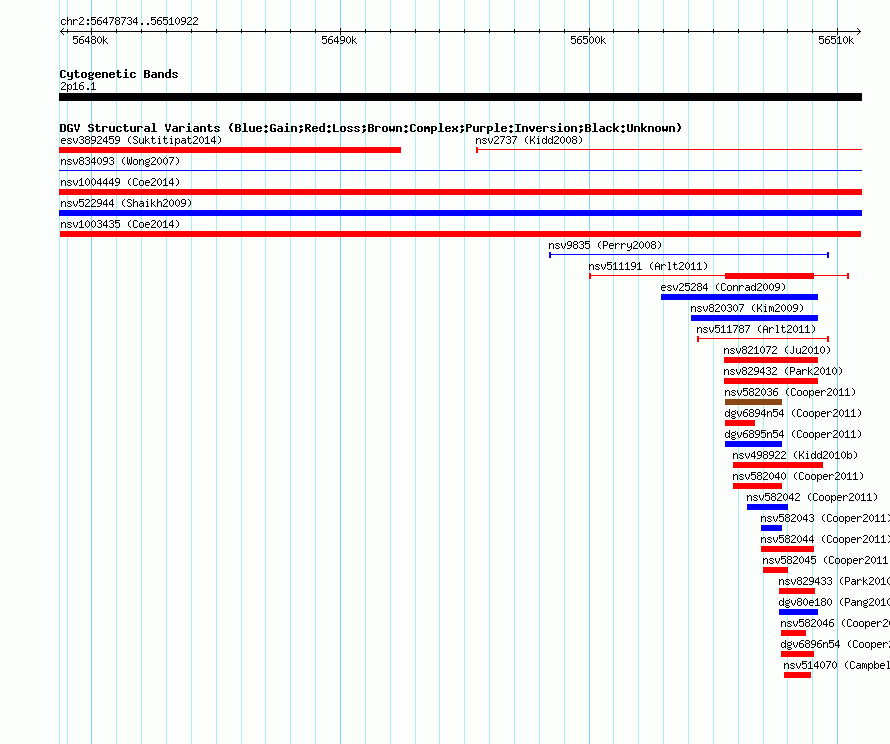Select the small blue nsv582043 bar
890x744 pixels.
pyautogui.click(x=771, y=528)
